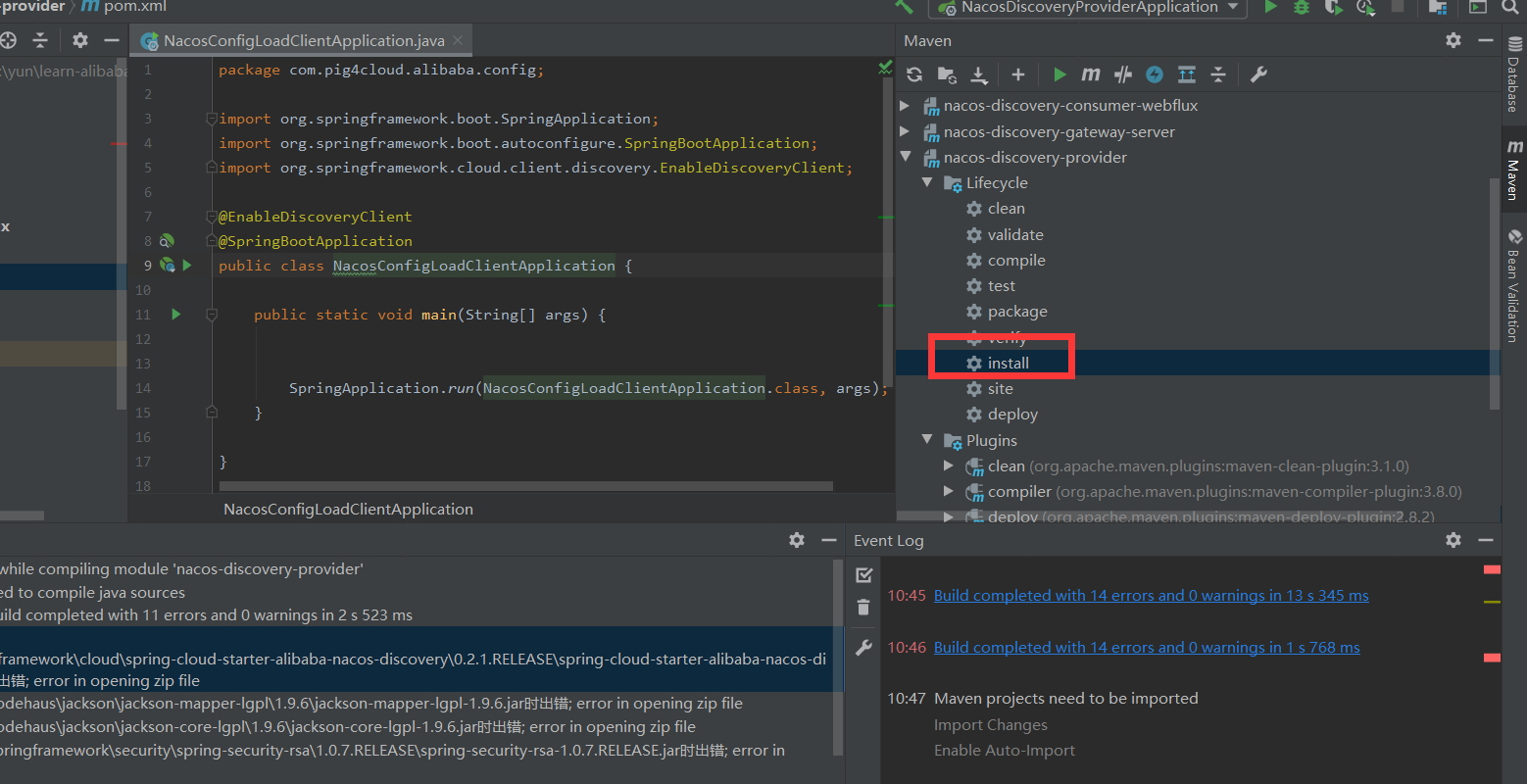The image size is (1527, 784).
Task: Collapse the nacos-discovery-provider Lifecycle node
Action: pyautogui.click(x=927, y=182)
